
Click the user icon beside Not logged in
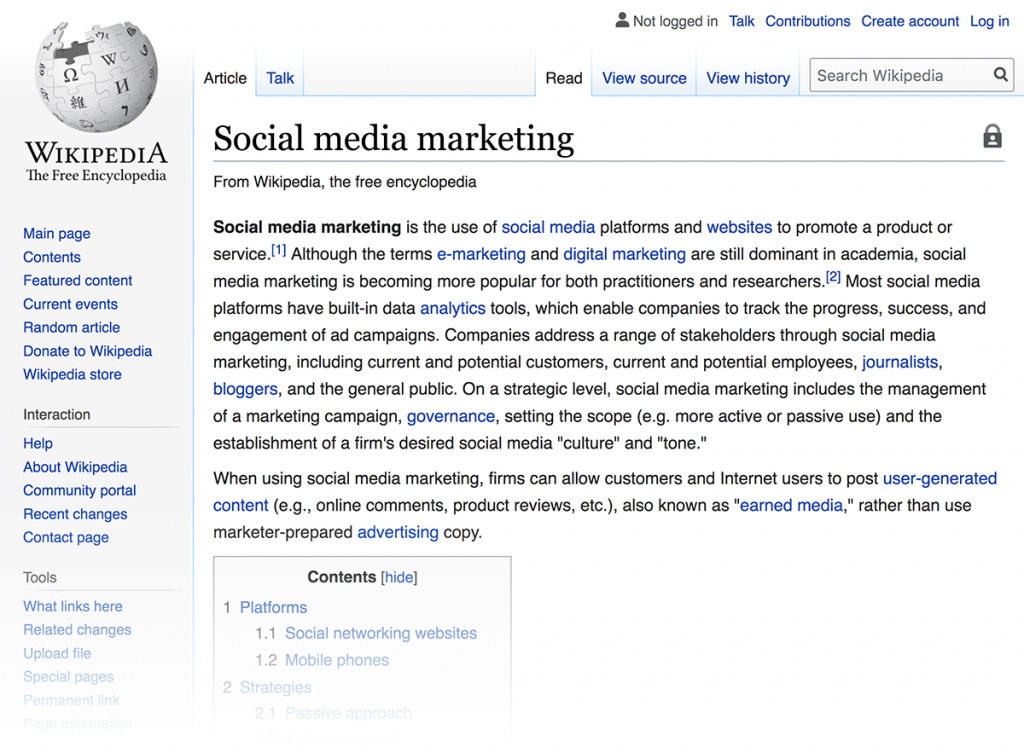click(x=621, y=20)
